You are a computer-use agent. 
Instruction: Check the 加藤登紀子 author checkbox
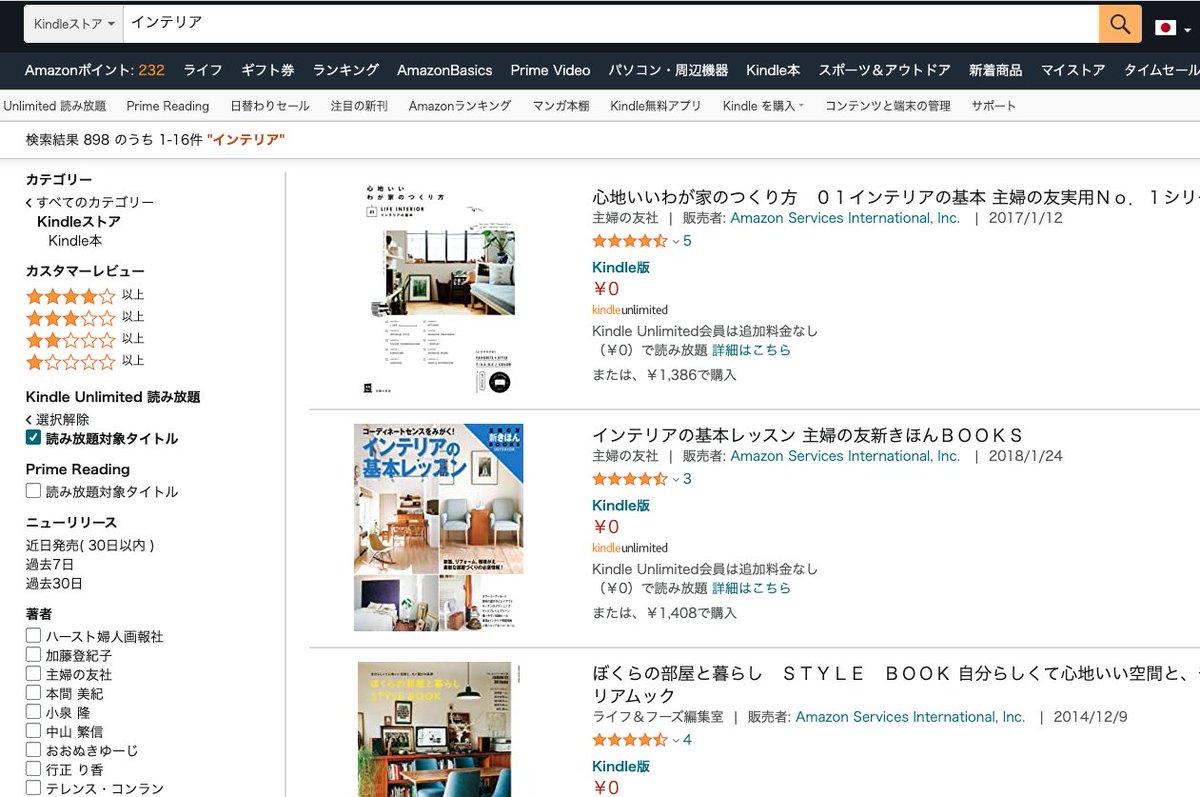tap(33, 655)
